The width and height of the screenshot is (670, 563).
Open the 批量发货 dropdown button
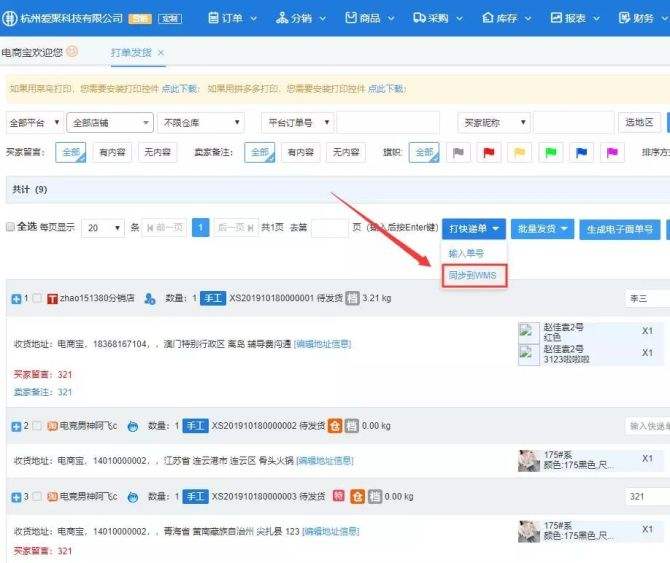[542, 229]
